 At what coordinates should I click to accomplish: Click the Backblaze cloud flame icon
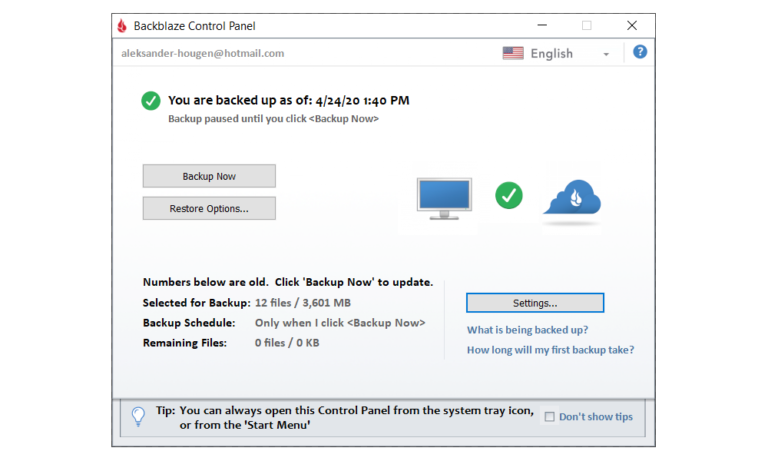coord(573,197)
